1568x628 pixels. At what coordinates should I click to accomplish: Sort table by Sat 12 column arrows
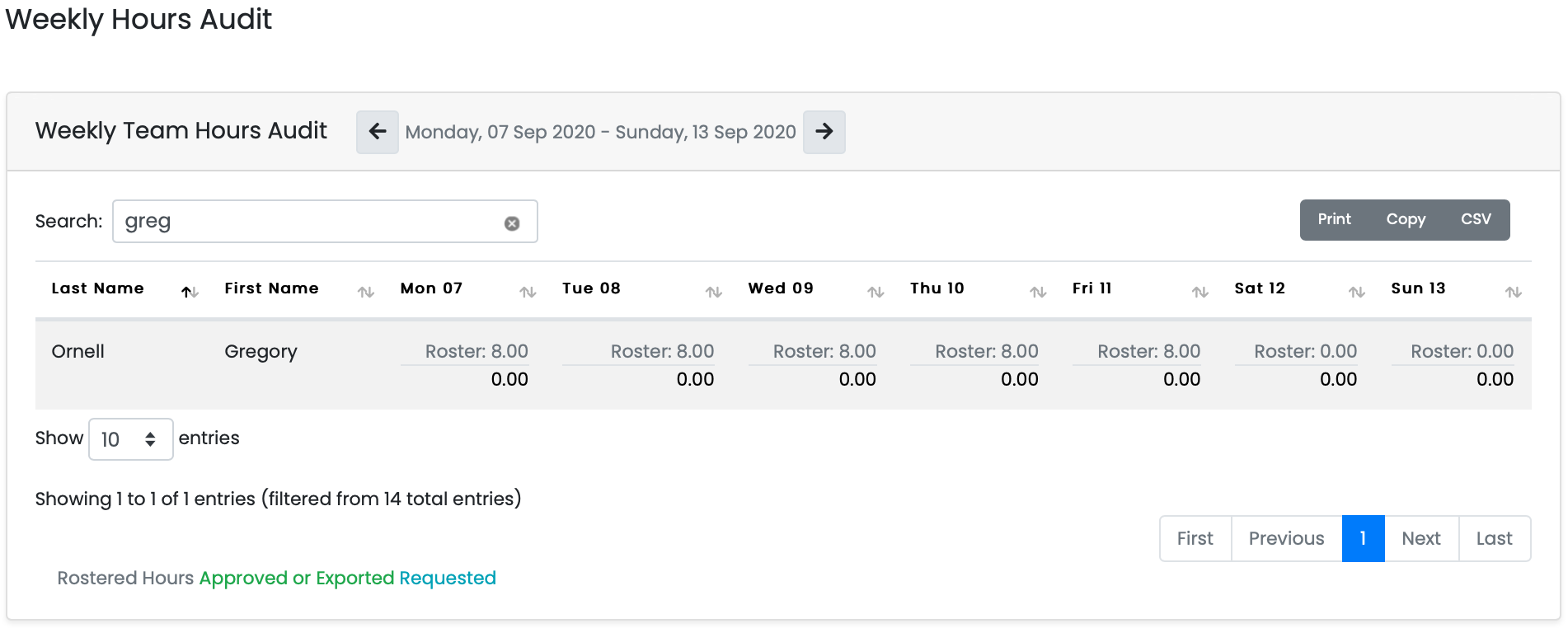tap(1356, 292)
